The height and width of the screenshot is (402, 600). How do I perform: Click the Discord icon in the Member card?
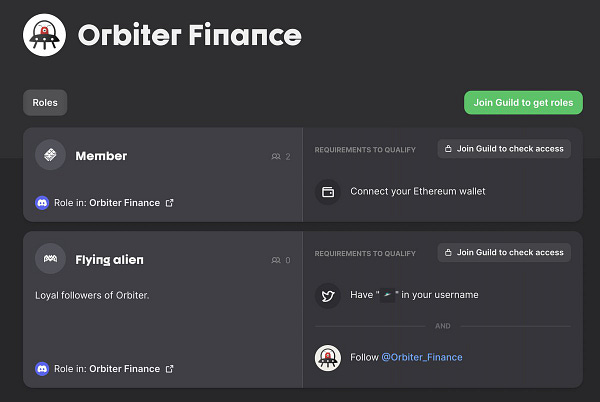click(x=42, y=203)
